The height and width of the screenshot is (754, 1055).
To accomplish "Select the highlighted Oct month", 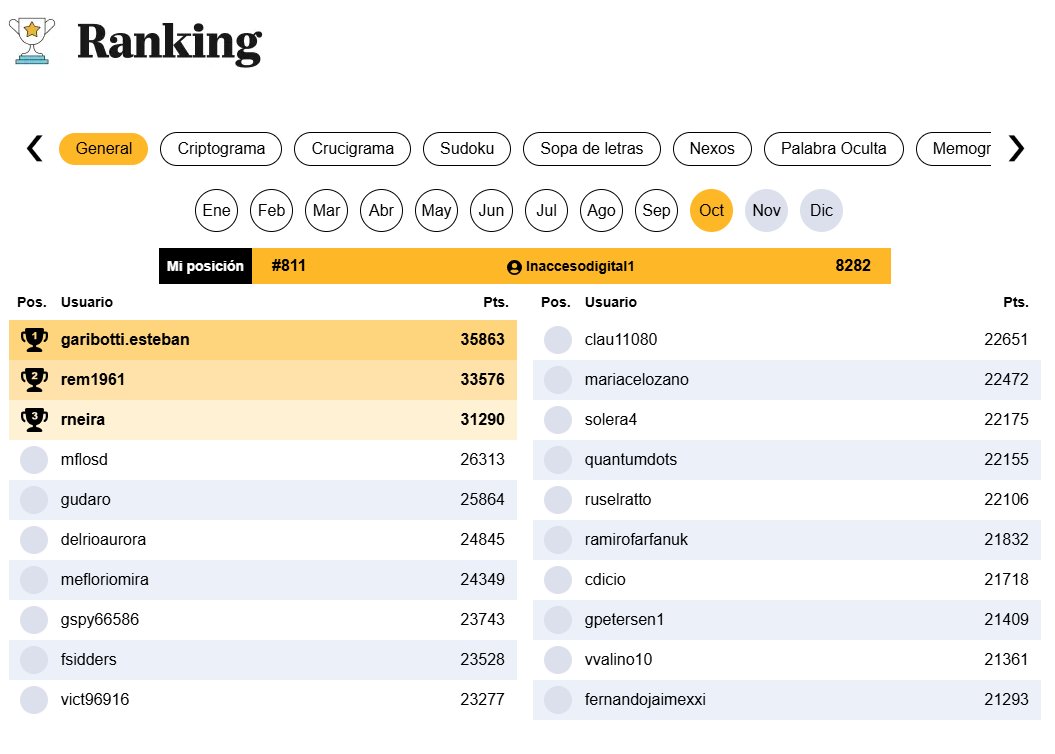I will pyautogui.click(x=711, y=211).
